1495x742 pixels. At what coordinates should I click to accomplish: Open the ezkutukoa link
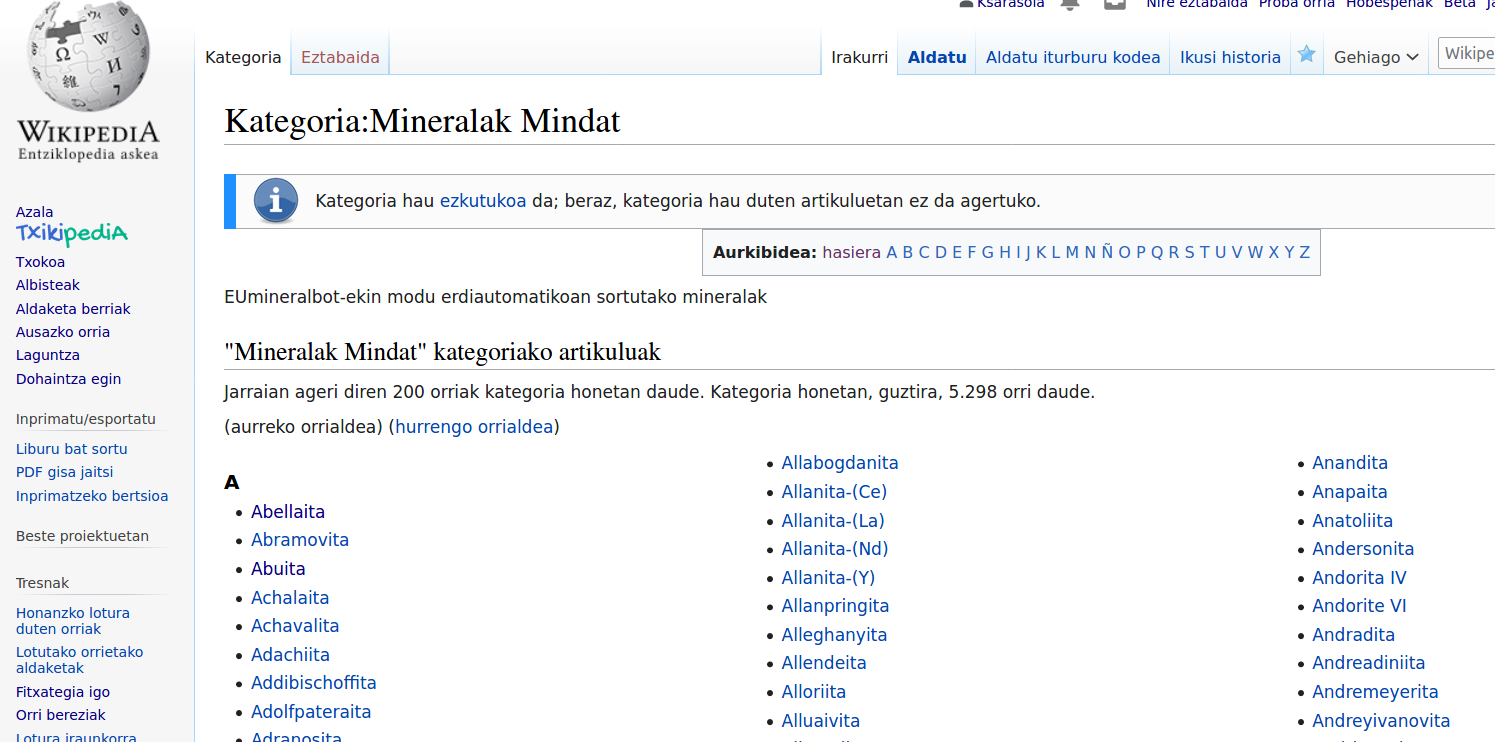coord(483,201)
